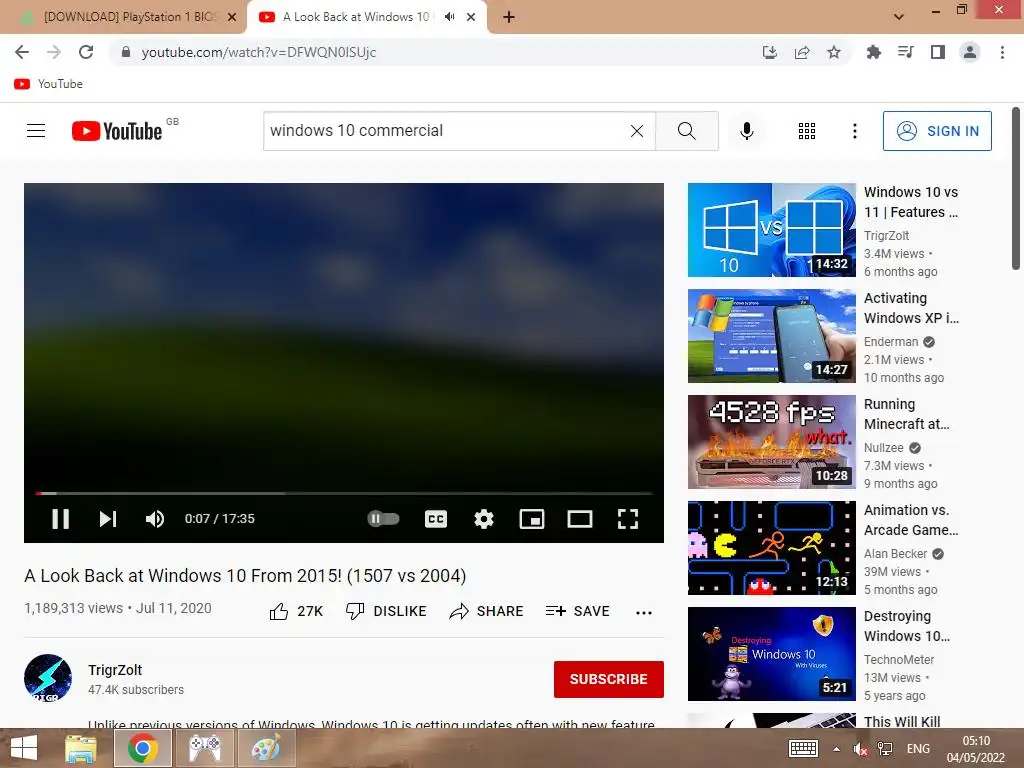The image size is (1024, 768).
Task: Open the TrigrZolt channel name link
Action: point(115,670)
